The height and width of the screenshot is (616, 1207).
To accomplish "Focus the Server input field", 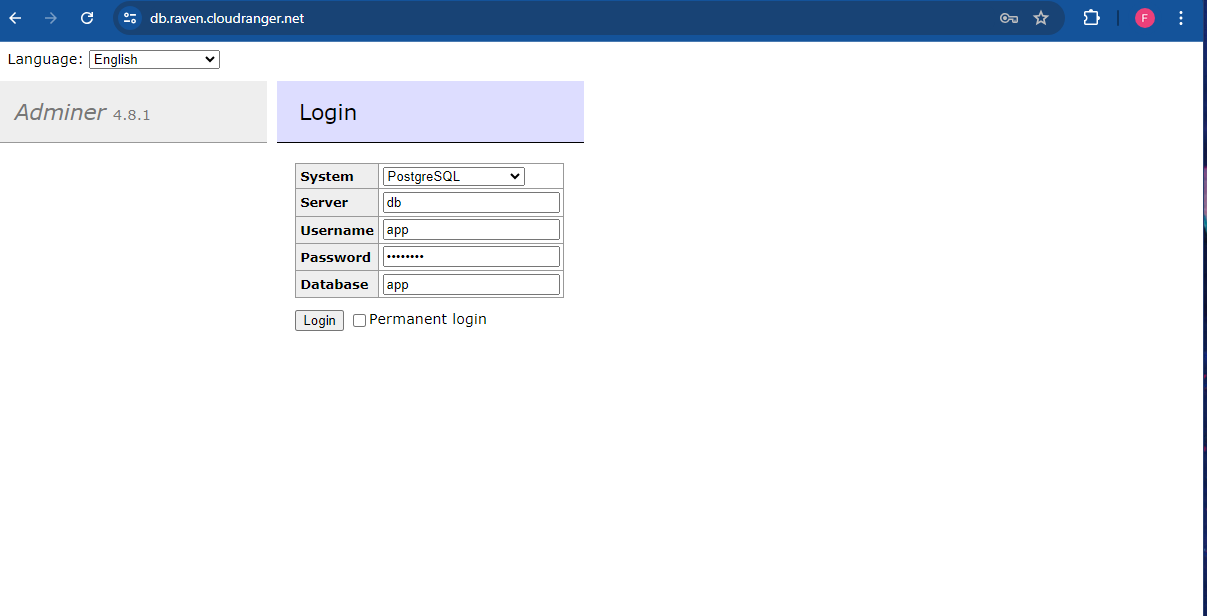I will click(470, 201).
